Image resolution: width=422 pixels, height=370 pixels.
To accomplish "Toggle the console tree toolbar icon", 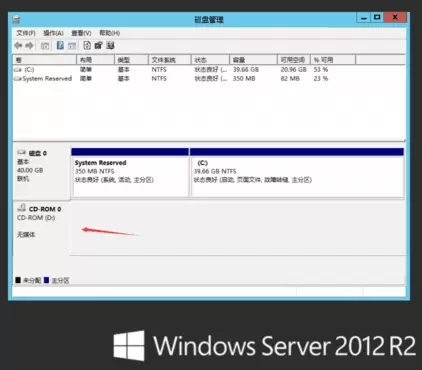I will [x=45, y=46].
